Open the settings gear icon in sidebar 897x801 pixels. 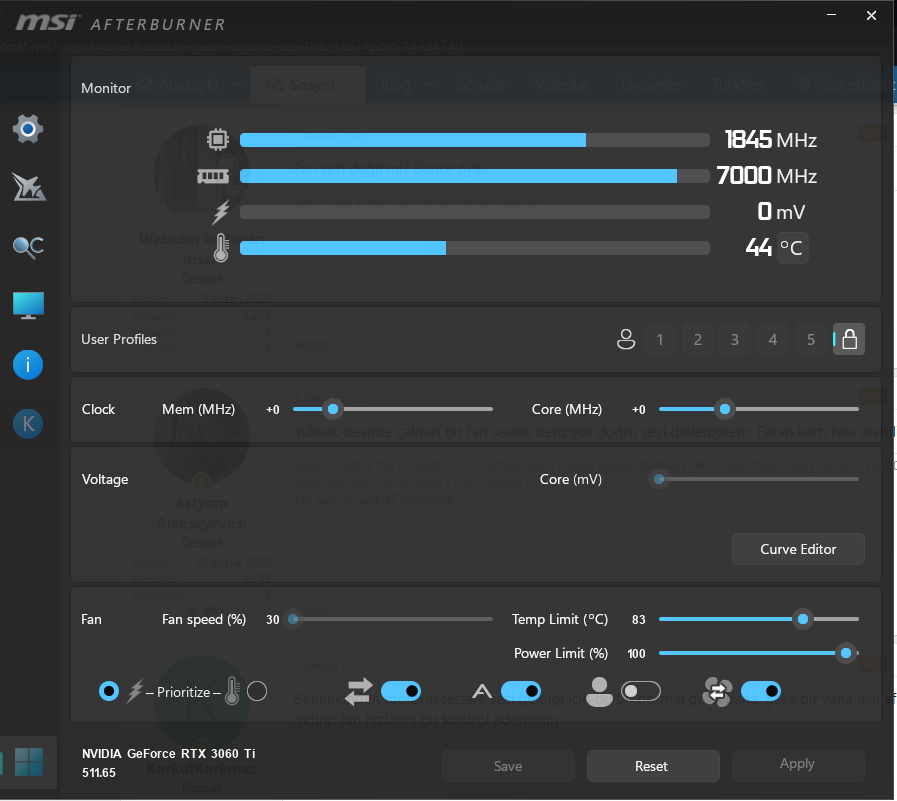27,129
